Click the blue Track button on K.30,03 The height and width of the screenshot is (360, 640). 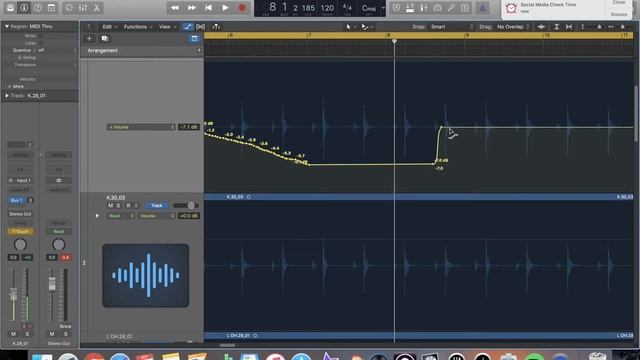point(157,205)
